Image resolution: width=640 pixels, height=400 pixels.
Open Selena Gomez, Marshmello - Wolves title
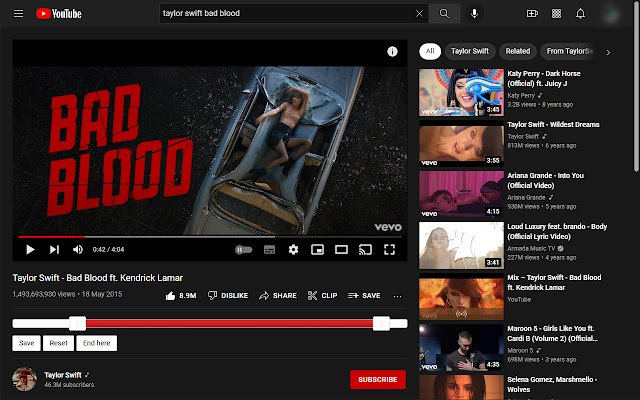click(x=552, y=384)
